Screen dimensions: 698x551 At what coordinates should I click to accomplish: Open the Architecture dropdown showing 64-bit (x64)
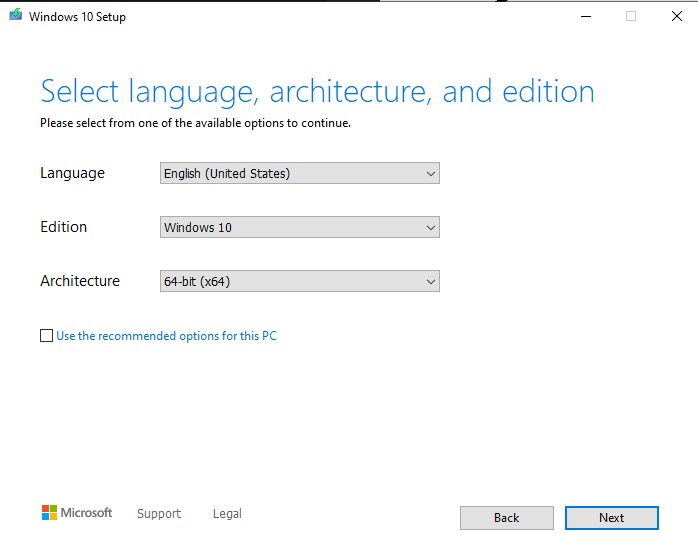(x=300, y=281)
